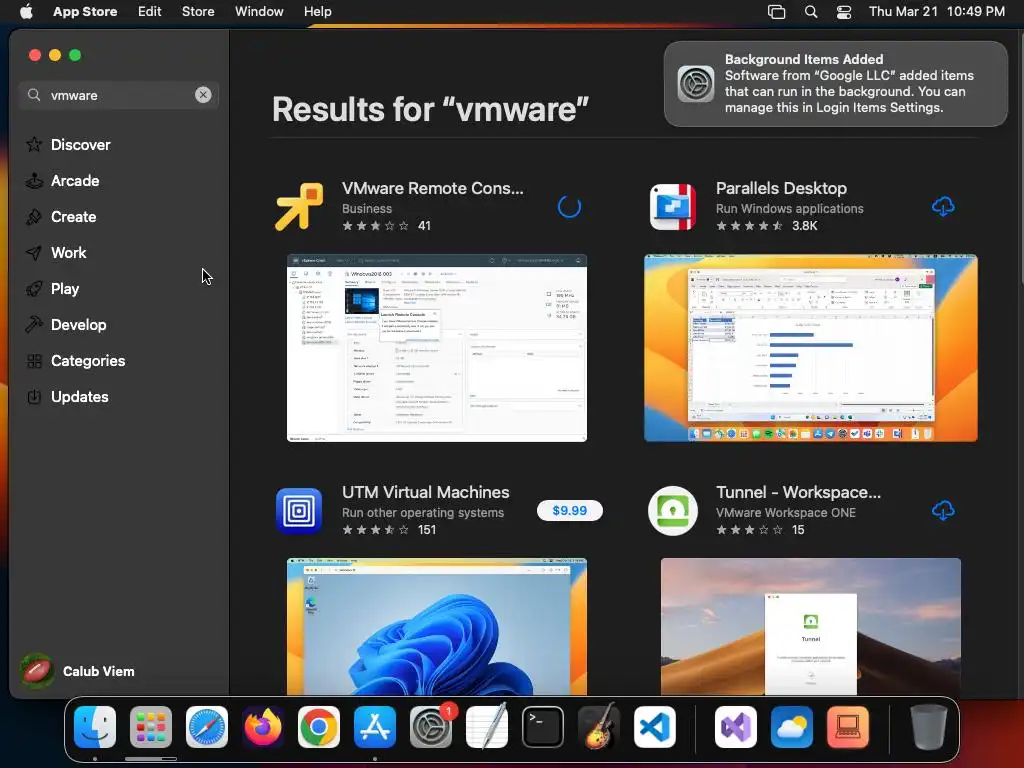Image resolution: width=1024 pixels, height=768 pixels.
Task: Click the App Store Dock icon
Action: (x=375, y=727)
